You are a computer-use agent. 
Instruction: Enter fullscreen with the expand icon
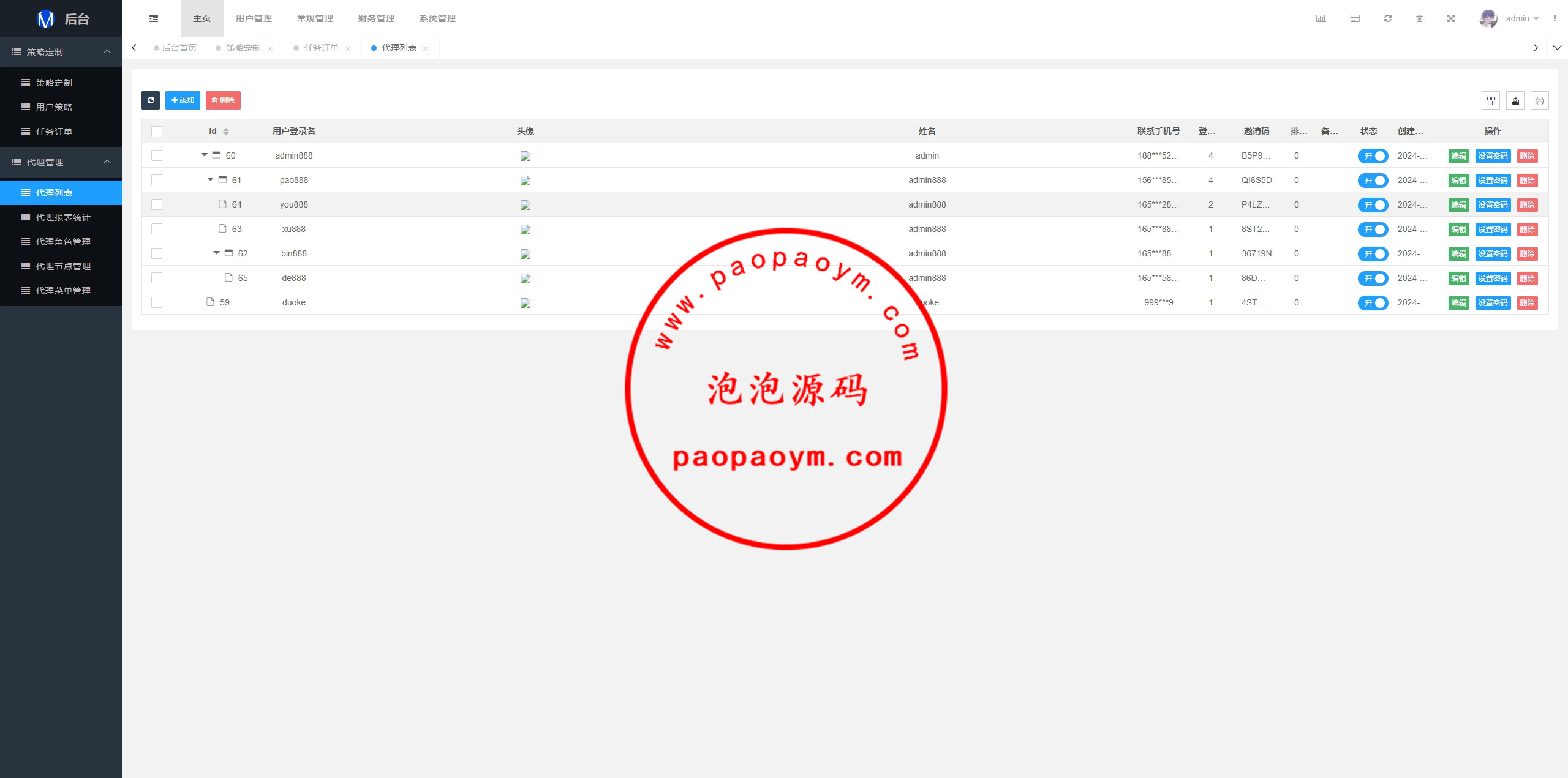click(1451, 18)
